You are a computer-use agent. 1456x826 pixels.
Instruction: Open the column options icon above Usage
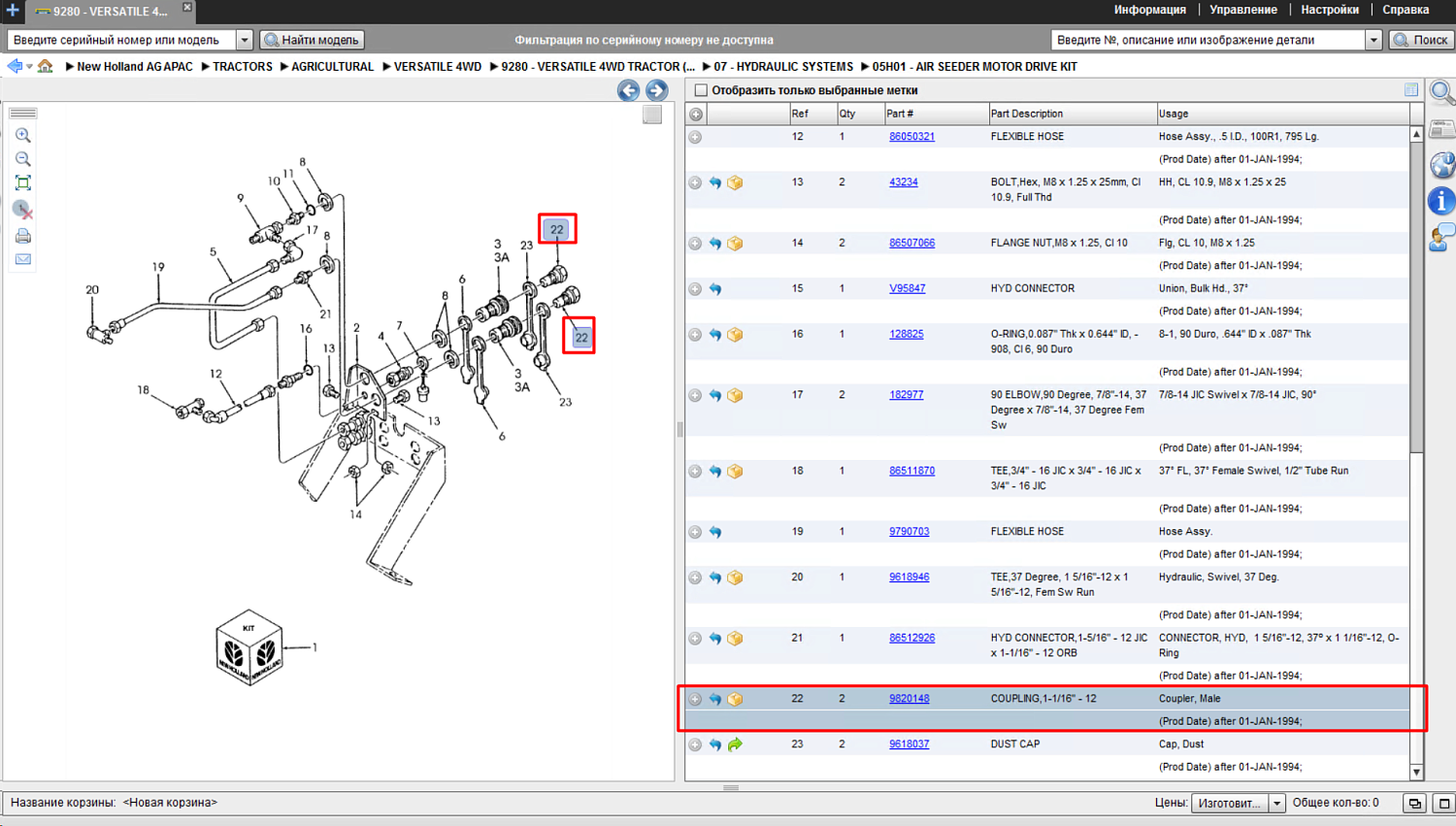[x=1411, y=90]
